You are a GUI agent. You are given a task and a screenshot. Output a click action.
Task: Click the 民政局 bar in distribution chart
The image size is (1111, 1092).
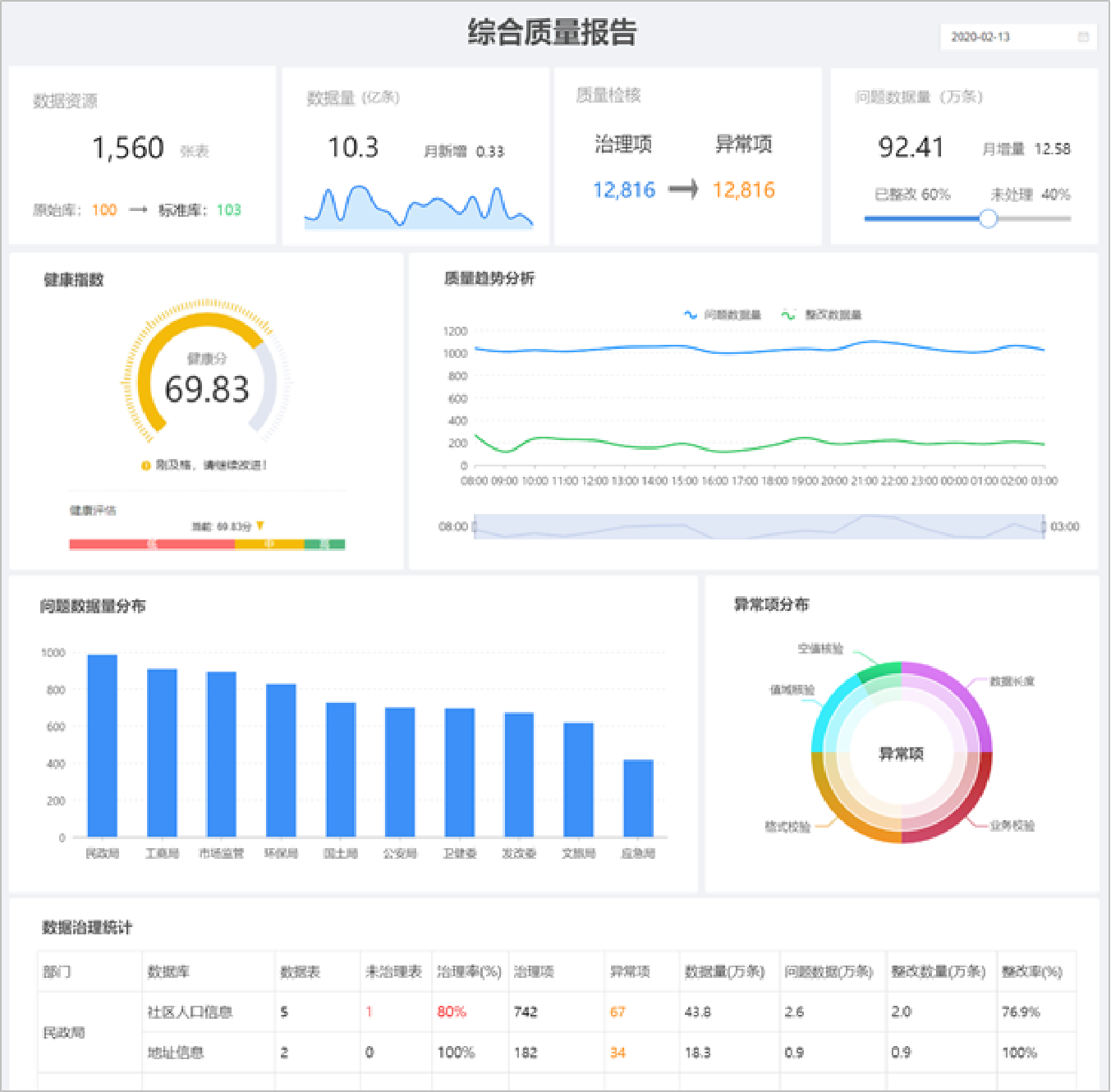103,746
